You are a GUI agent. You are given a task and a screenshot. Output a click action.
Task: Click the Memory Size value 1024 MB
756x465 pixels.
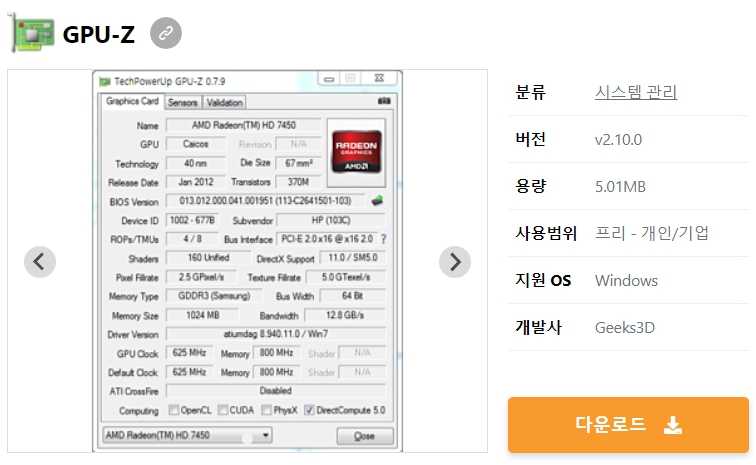pyautogui.click(x=202, y=315)
